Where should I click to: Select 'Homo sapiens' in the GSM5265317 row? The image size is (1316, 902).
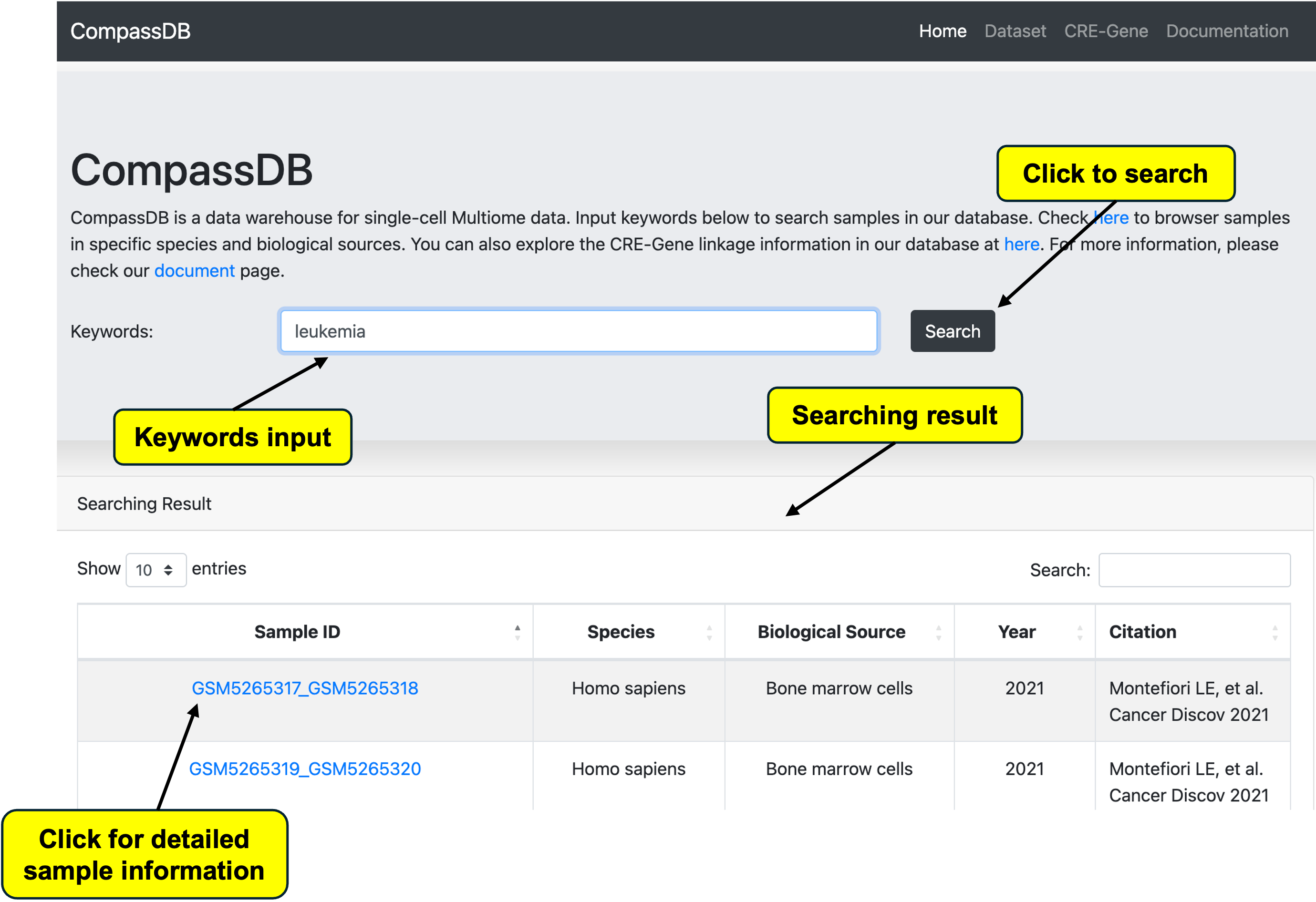pyautogui.click(x=629, y=688)
